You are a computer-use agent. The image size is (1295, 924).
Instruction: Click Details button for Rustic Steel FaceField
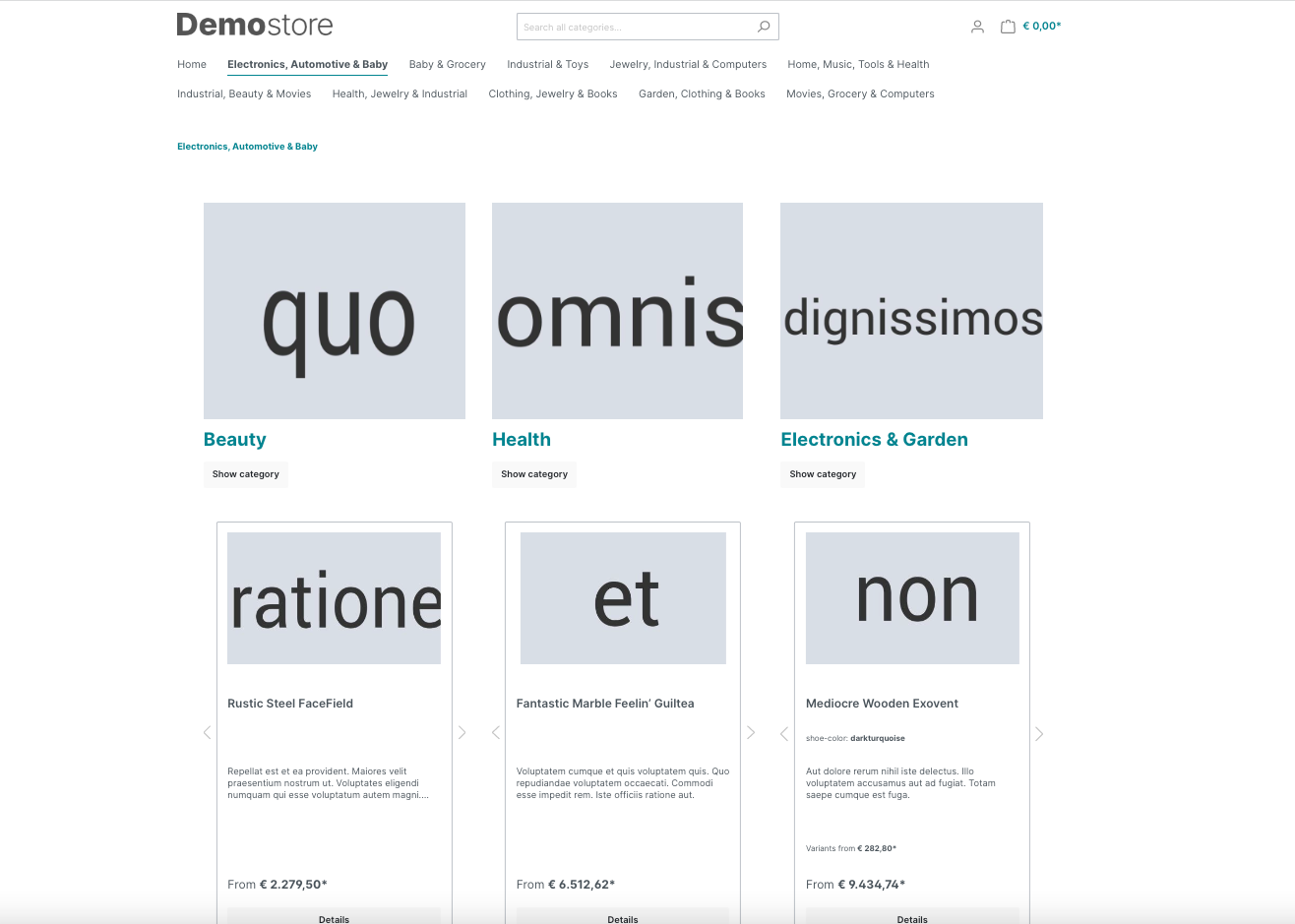[x=335, y=916]
